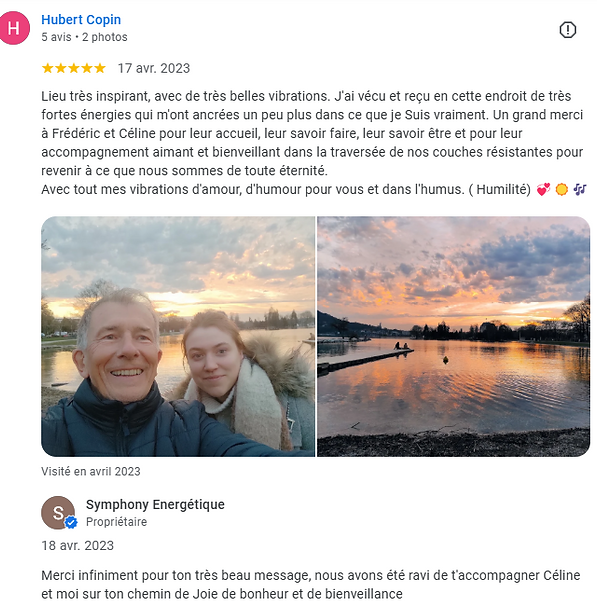Click the report review exclamation icon
This screenshot has height=606, width=597.
pos(568,30)
